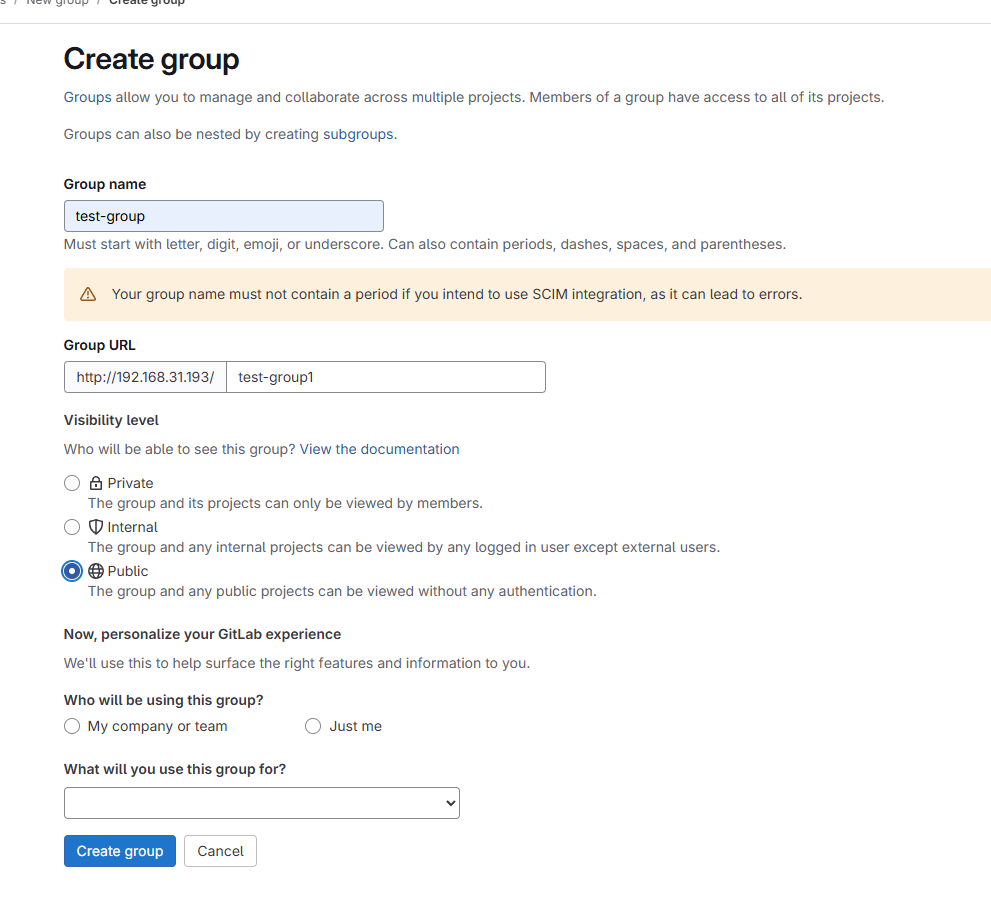Image resolution: width=991 pixels, height=907 pixels.
Task: Click the Cancel button
Action: click(221, 851)
